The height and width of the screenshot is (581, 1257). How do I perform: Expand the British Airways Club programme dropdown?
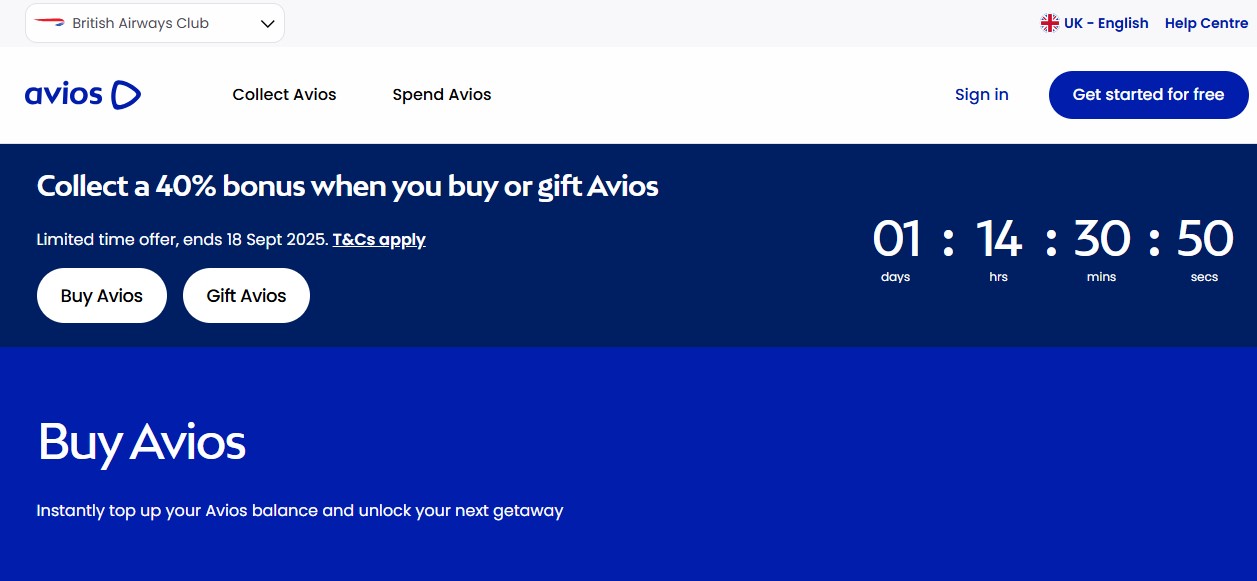pyautogui.click(x=155, y=22)
